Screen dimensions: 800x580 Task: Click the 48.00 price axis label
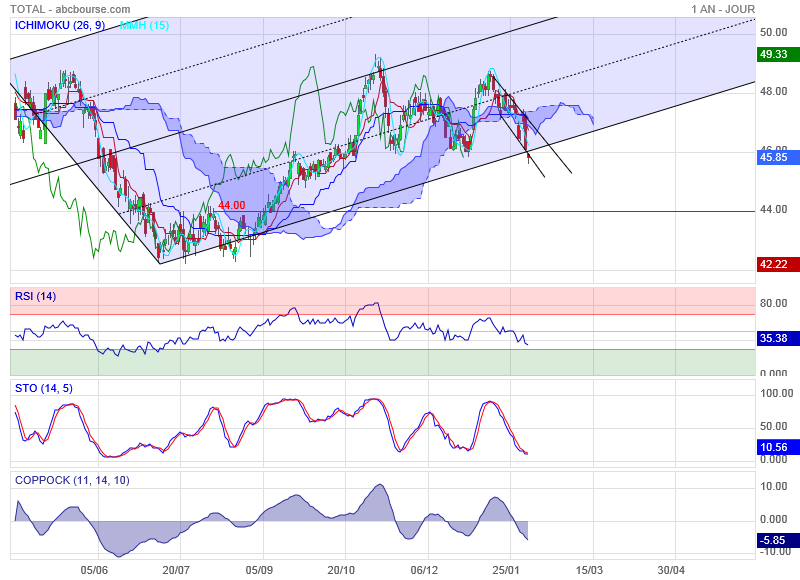coord(773,91)
